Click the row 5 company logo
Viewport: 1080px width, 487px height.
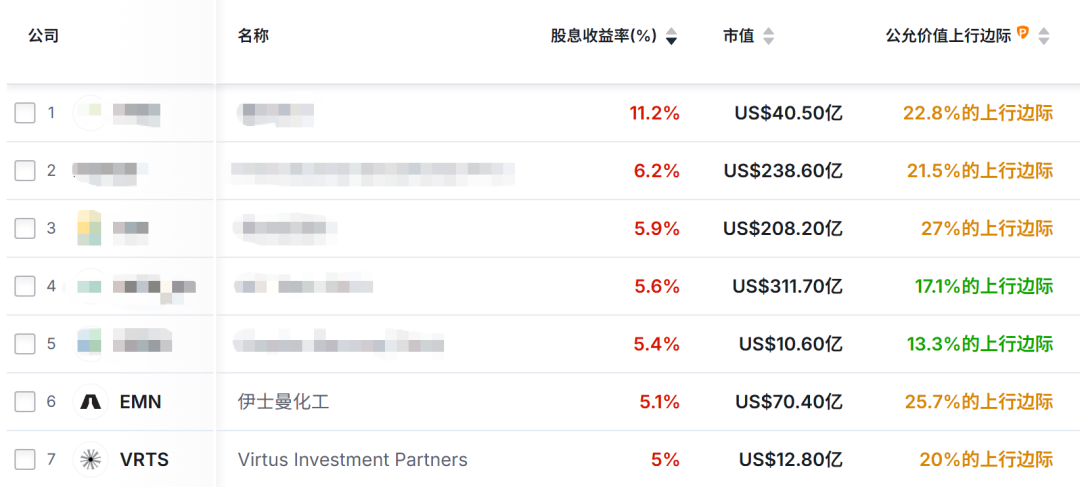click(x=90, y=344)
